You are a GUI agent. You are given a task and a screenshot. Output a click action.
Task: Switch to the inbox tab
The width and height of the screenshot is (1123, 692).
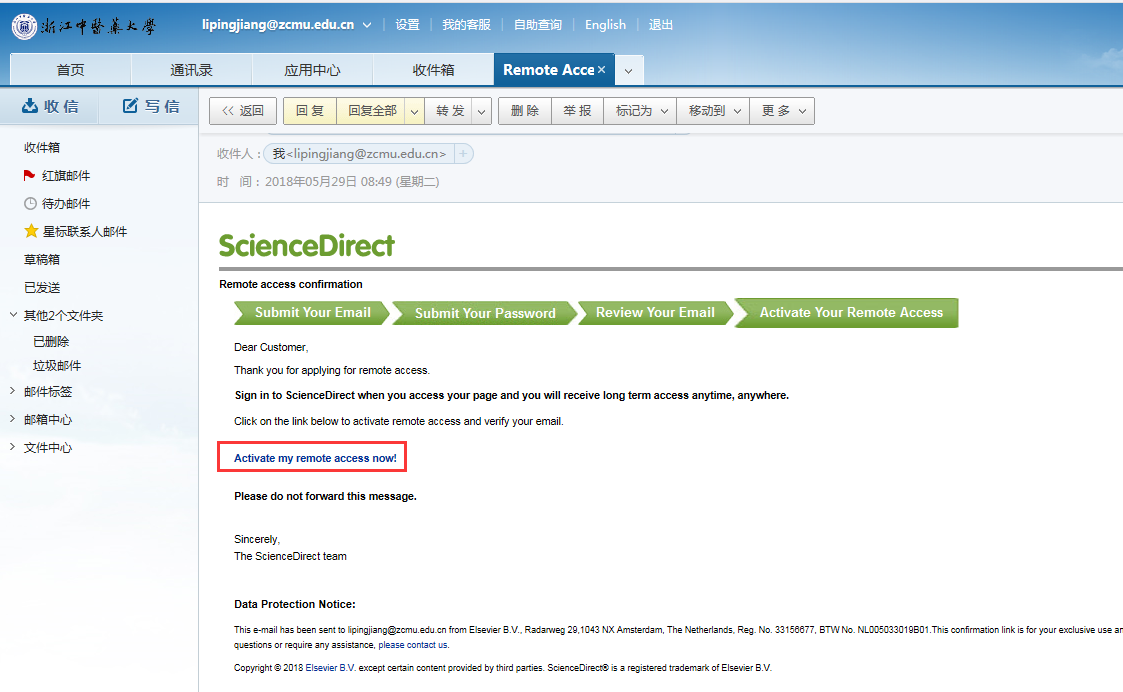433,70
